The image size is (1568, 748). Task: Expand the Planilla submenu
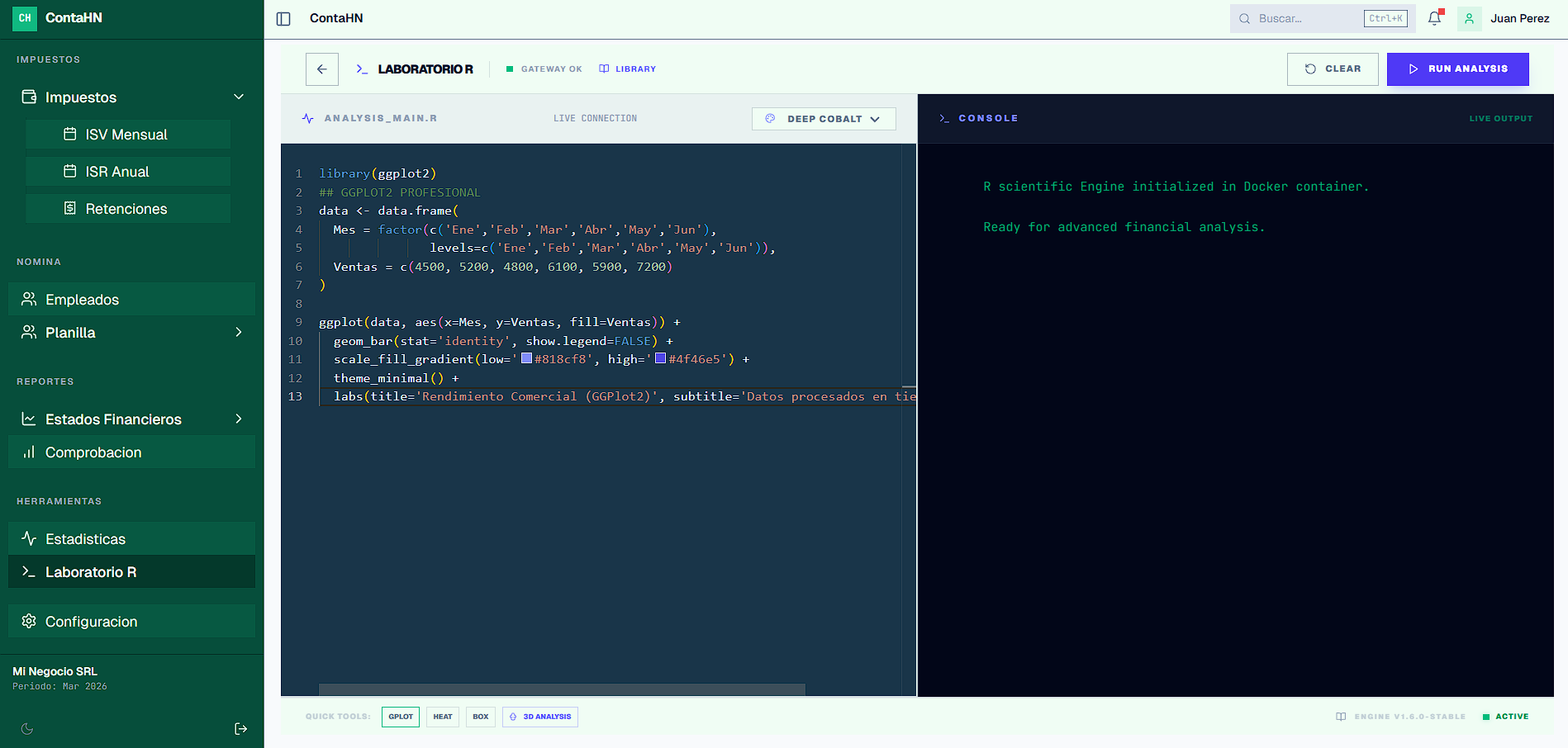[239, 332]
